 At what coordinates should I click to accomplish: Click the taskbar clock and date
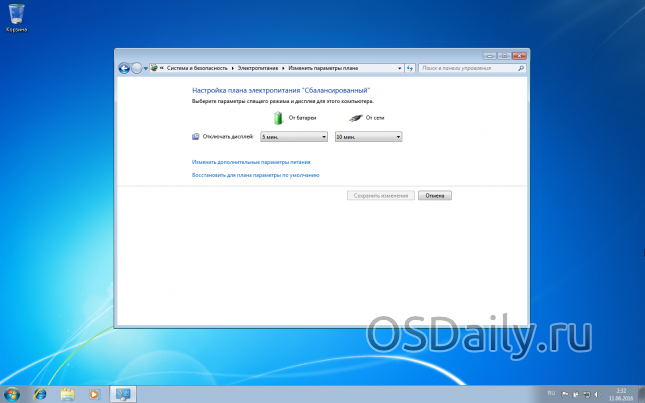coord(620,392)
